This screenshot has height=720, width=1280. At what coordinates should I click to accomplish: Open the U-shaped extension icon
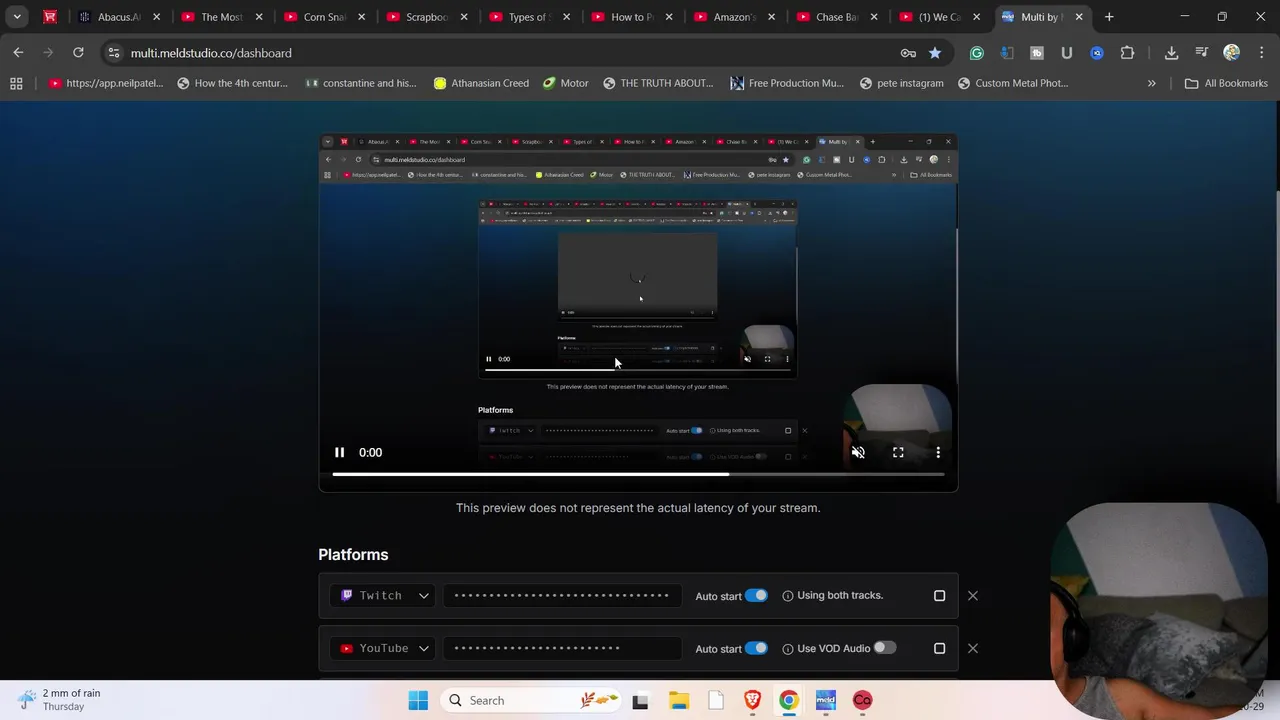[1067, 53]
